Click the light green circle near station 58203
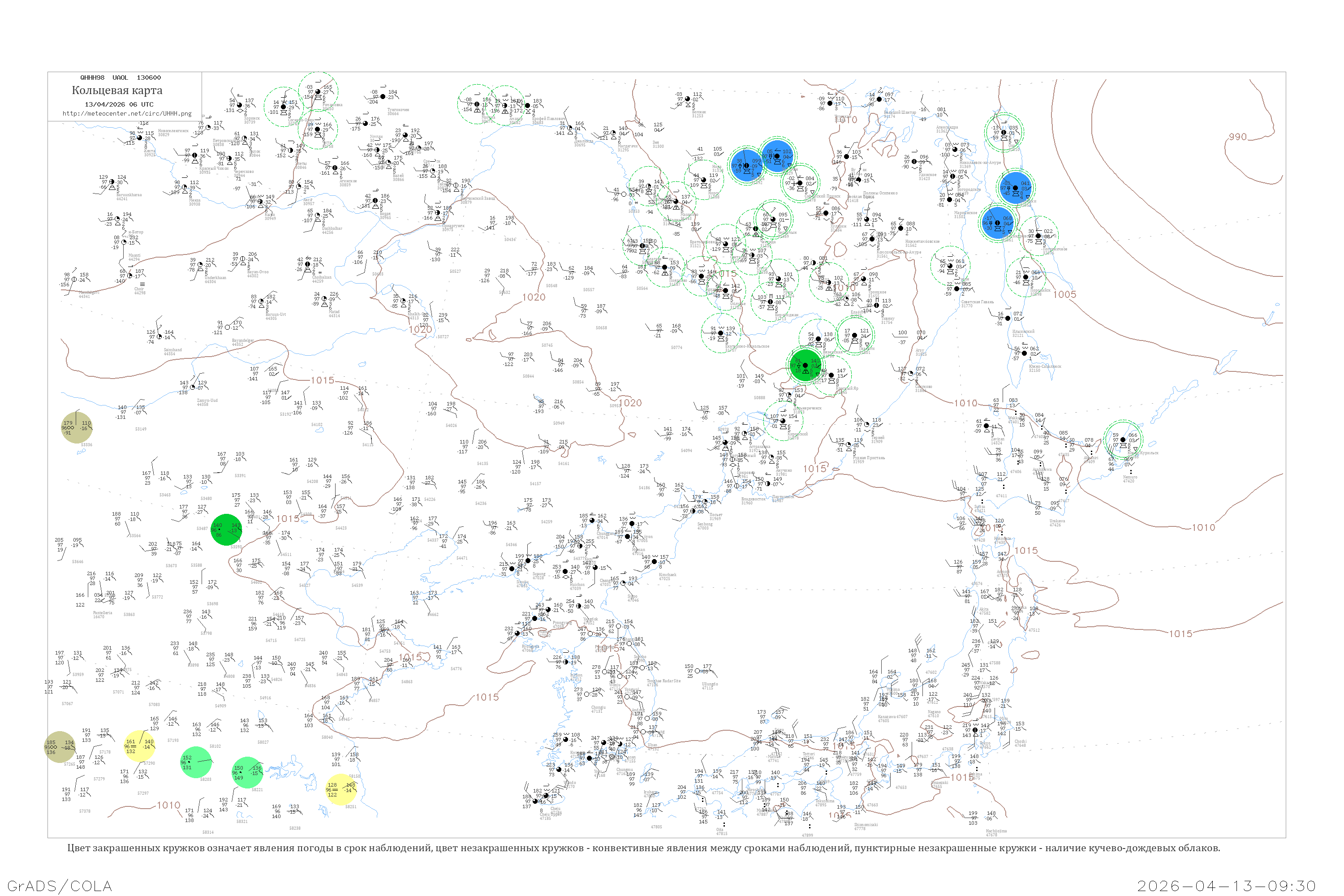1344x896 pixels. pos(196,762)
